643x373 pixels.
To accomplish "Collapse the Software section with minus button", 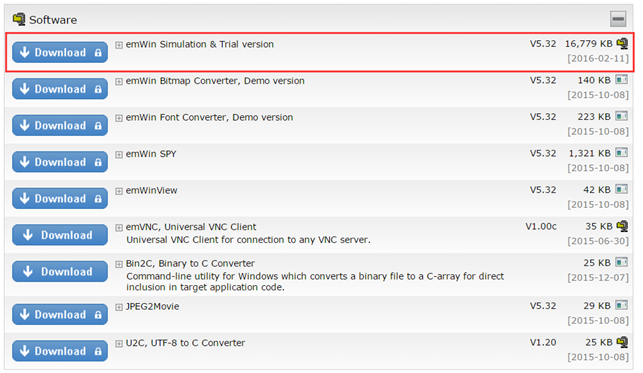I will 618,19.
